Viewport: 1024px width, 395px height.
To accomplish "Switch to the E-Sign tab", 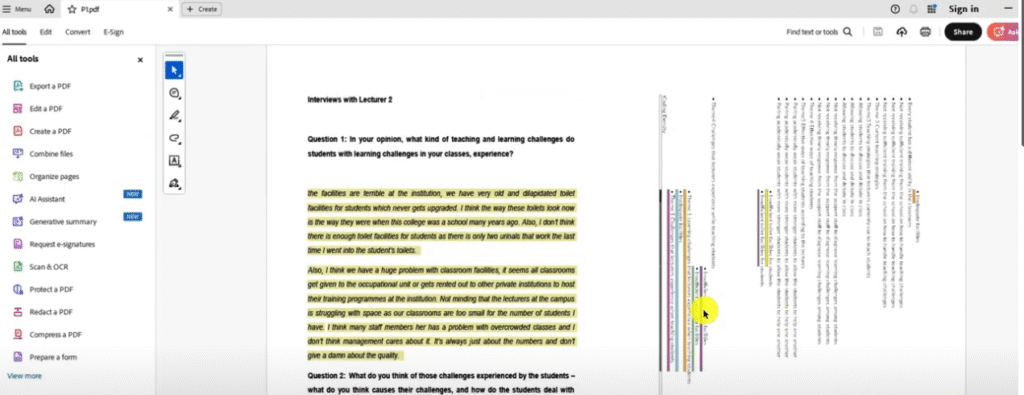I will [113, 32].
